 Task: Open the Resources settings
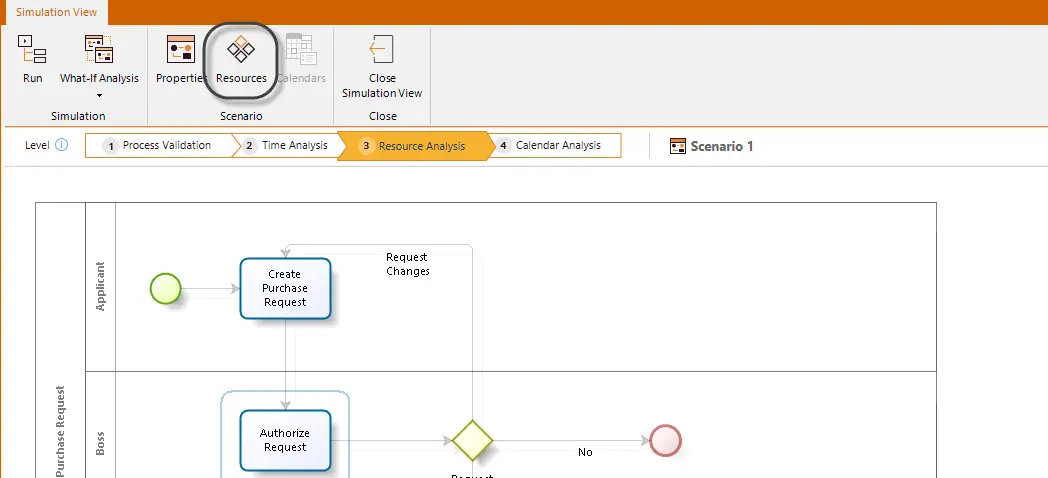(x=241, y=60)
